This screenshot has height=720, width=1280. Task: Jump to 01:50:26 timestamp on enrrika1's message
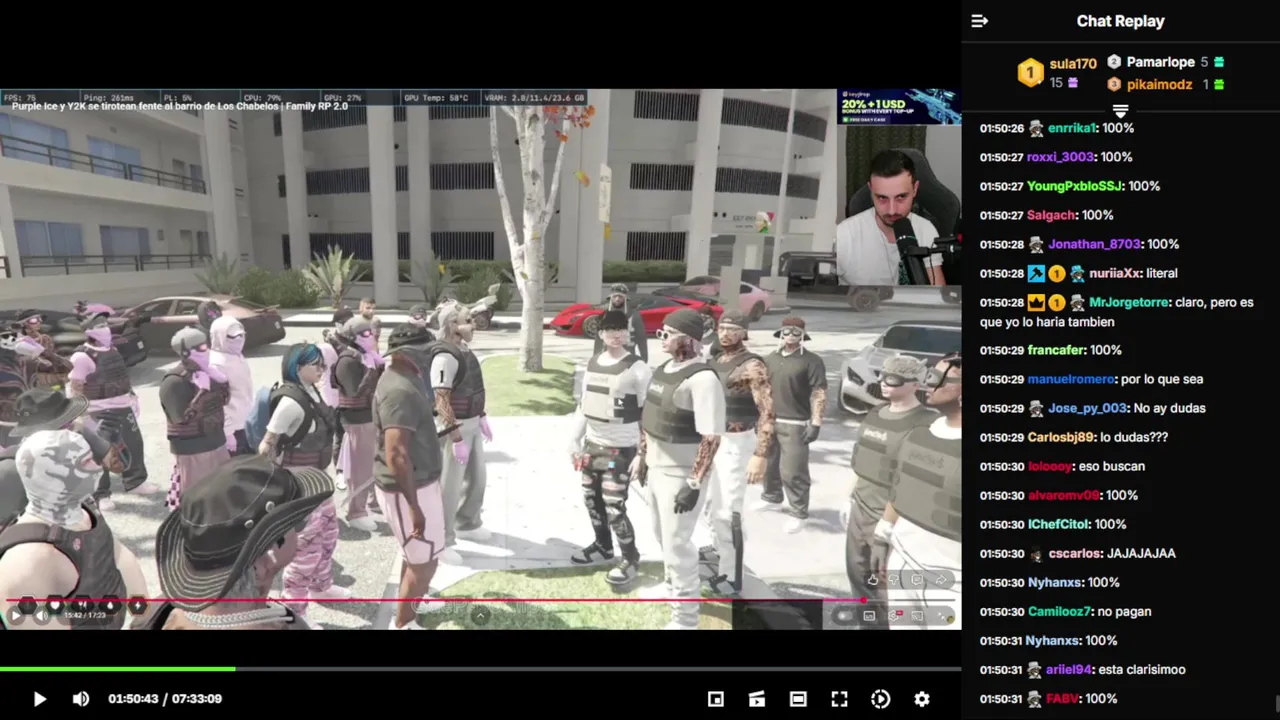(x=1001, y=128)
